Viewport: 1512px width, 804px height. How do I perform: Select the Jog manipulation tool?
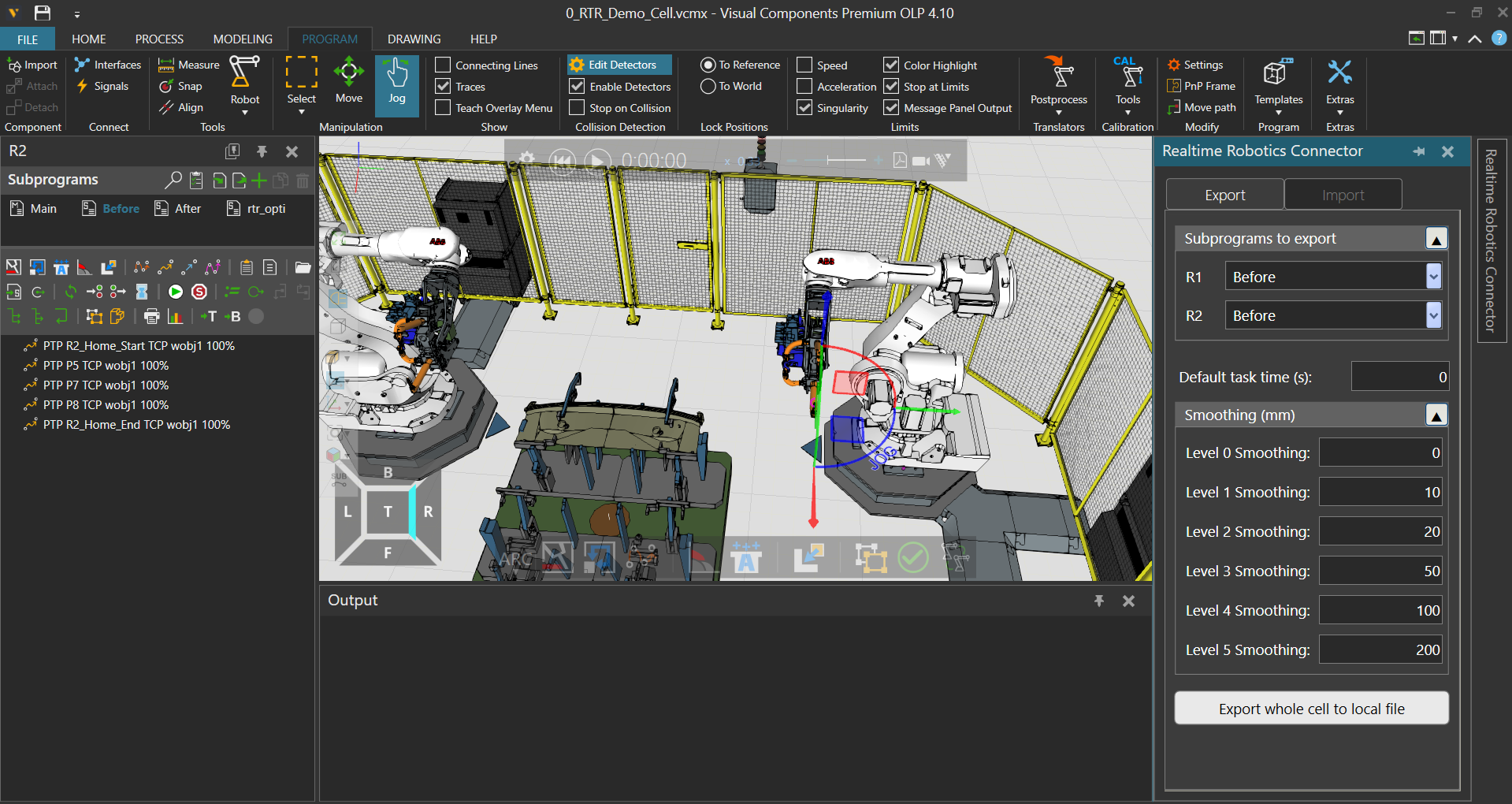[x=396, y=85]
